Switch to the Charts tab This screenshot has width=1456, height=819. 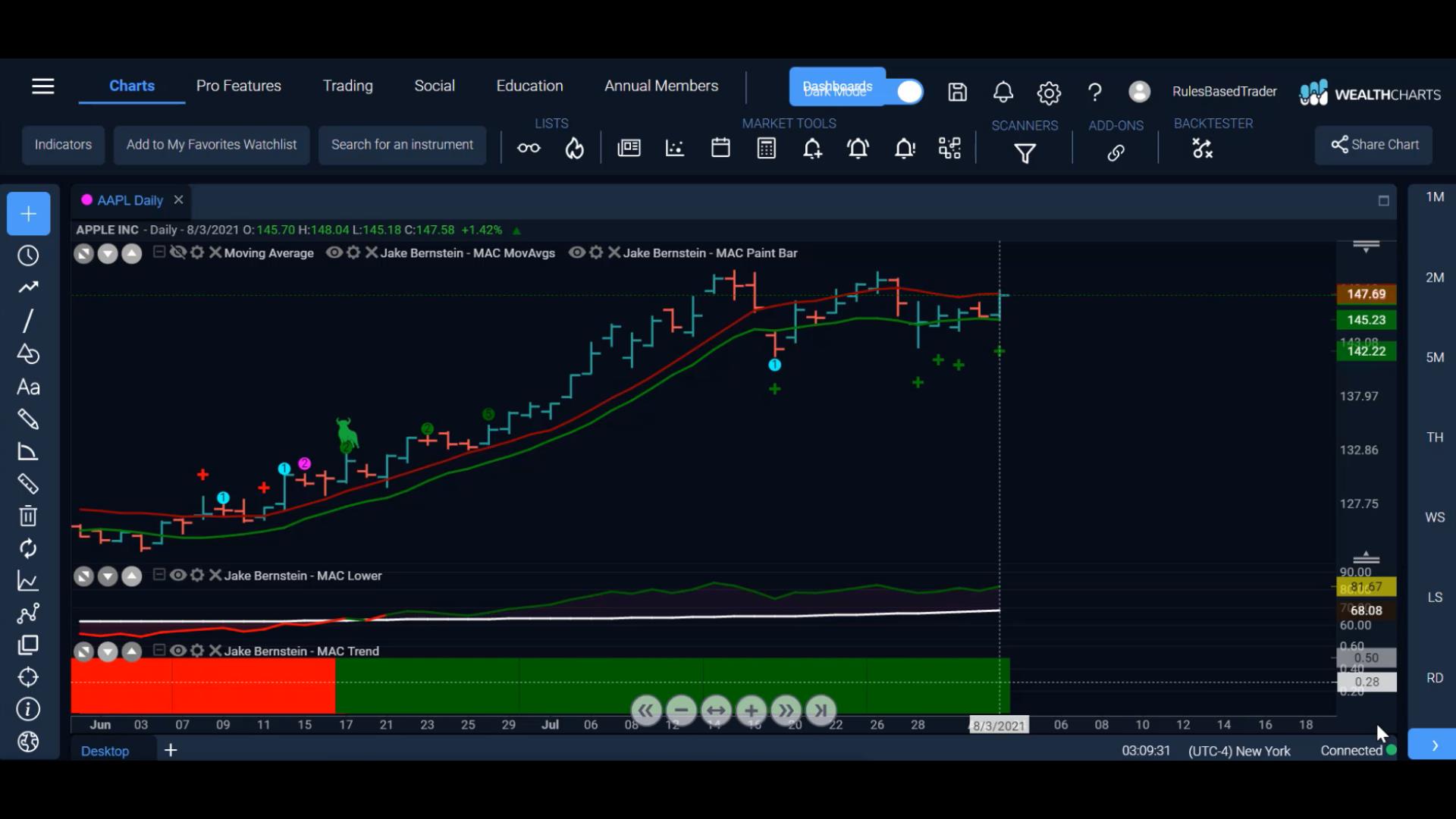pyautogui.click(x=132, y=86)
